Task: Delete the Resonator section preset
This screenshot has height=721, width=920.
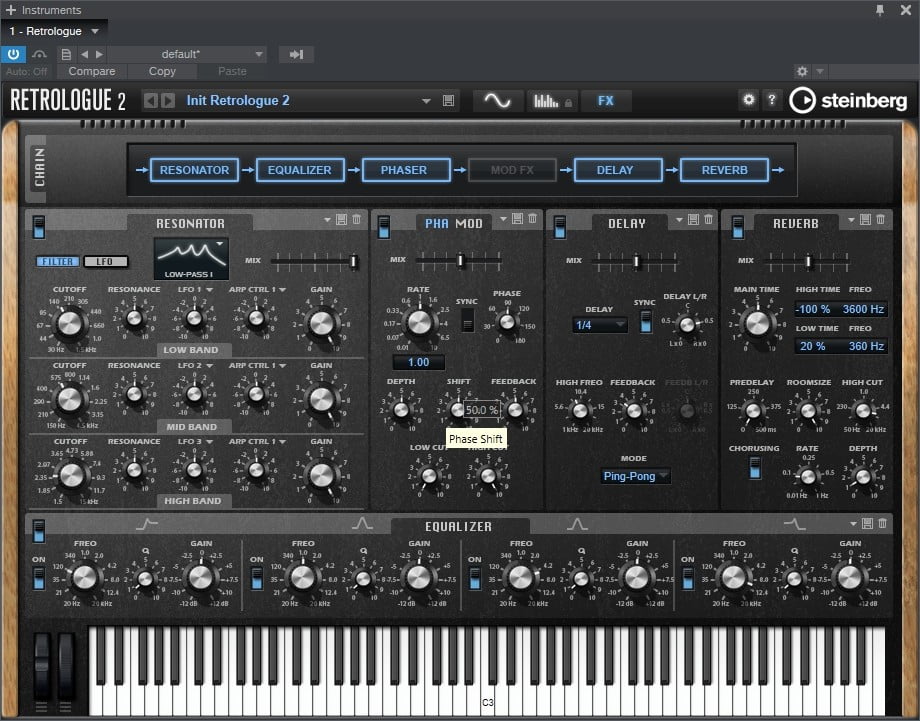Action: pyautogui.click(x=357, y=220)
